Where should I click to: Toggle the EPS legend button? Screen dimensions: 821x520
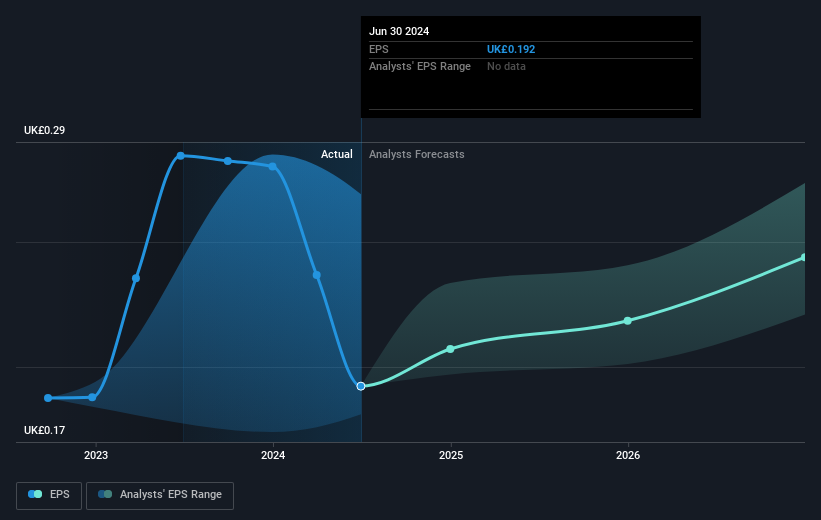click(x=49, y=495)
